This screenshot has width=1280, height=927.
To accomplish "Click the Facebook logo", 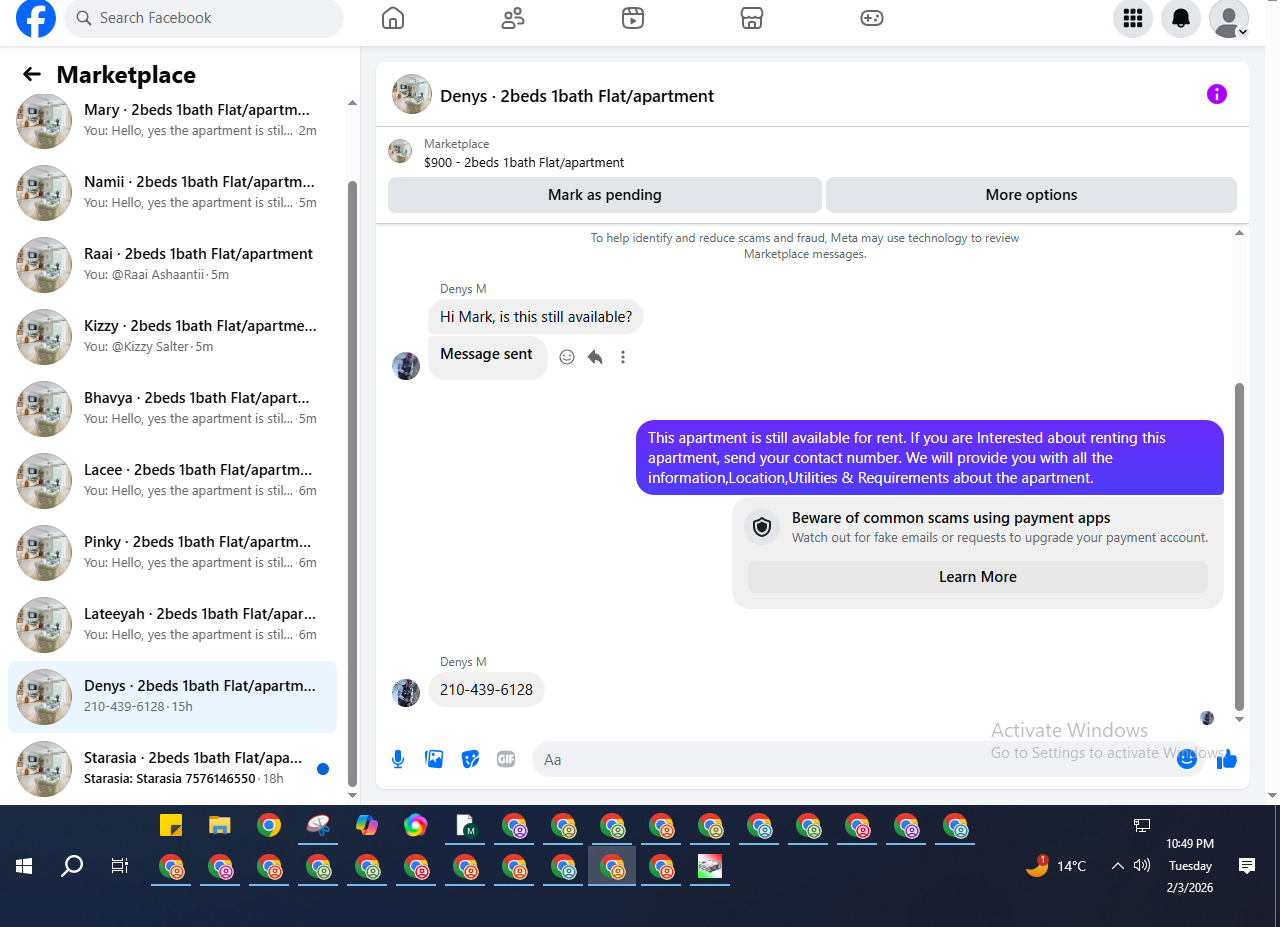I will 36,18.
